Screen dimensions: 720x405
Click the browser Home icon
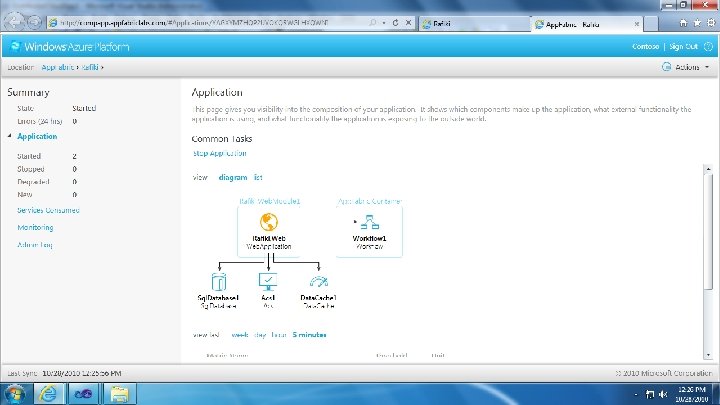tap(683, 23)
